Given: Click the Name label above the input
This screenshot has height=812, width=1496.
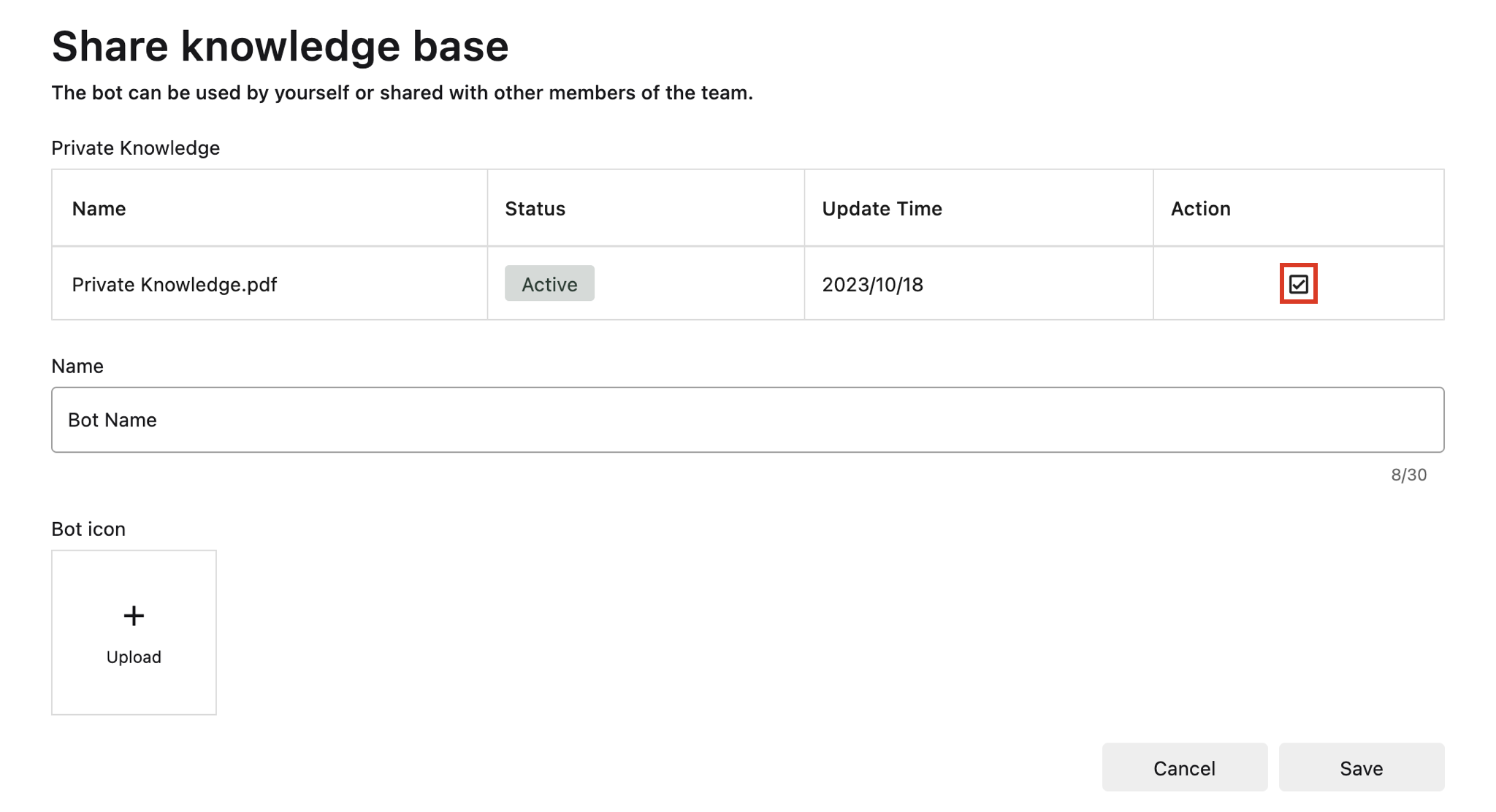Looking at the screenshot, I should pyautogui.click(x=77, y=366).
